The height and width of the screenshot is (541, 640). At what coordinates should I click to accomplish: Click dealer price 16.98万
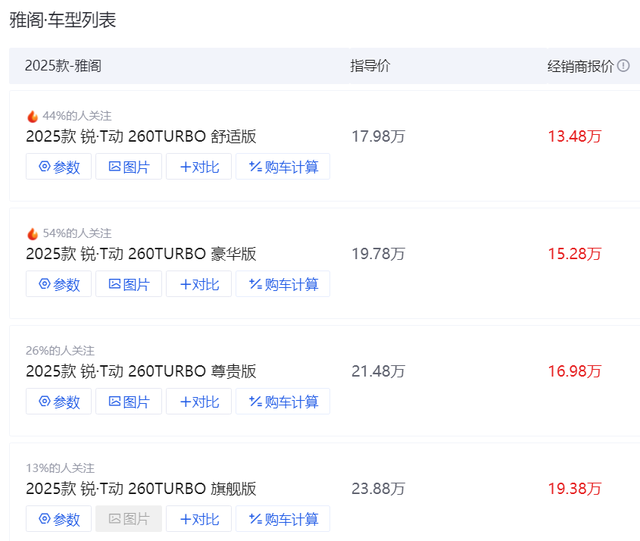[575, 371]
